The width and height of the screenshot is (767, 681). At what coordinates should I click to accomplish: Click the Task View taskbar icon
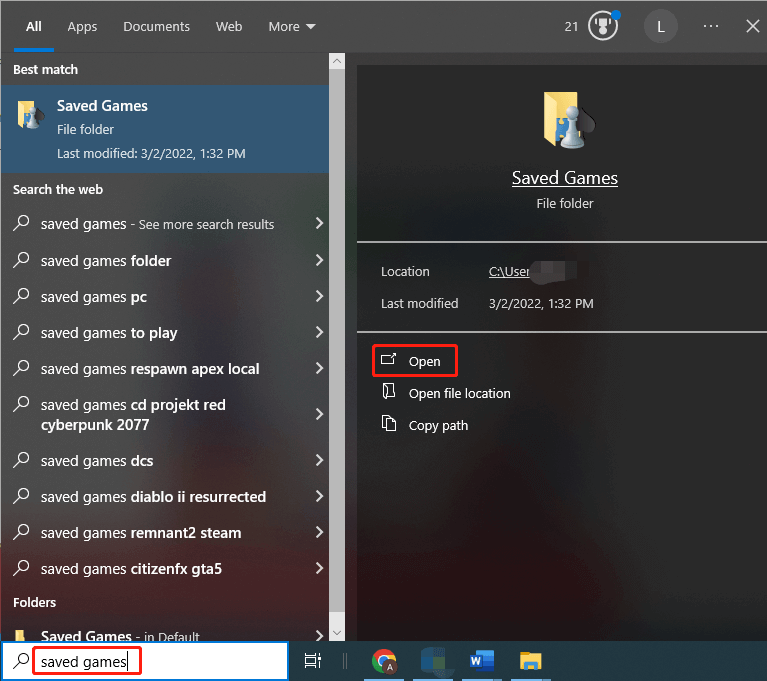tap(313, 660)
